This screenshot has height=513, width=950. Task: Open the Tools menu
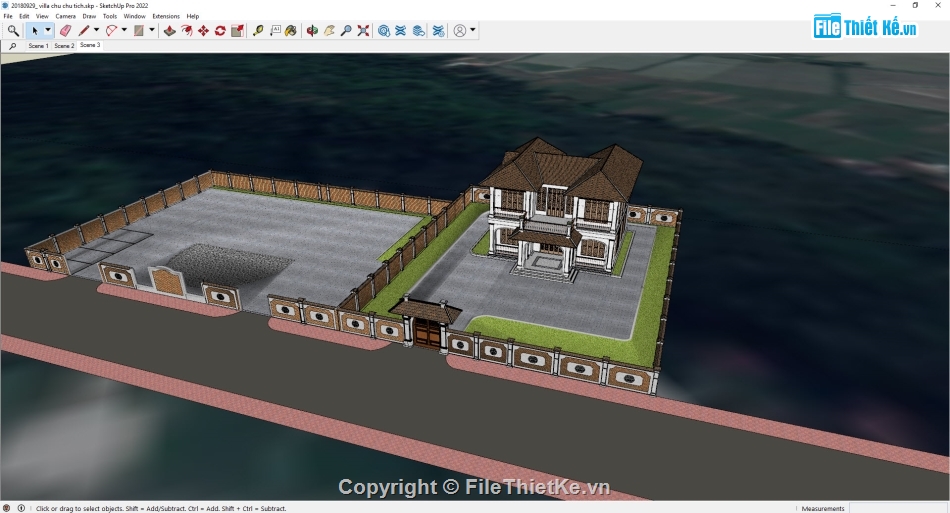tap(110, 16)
